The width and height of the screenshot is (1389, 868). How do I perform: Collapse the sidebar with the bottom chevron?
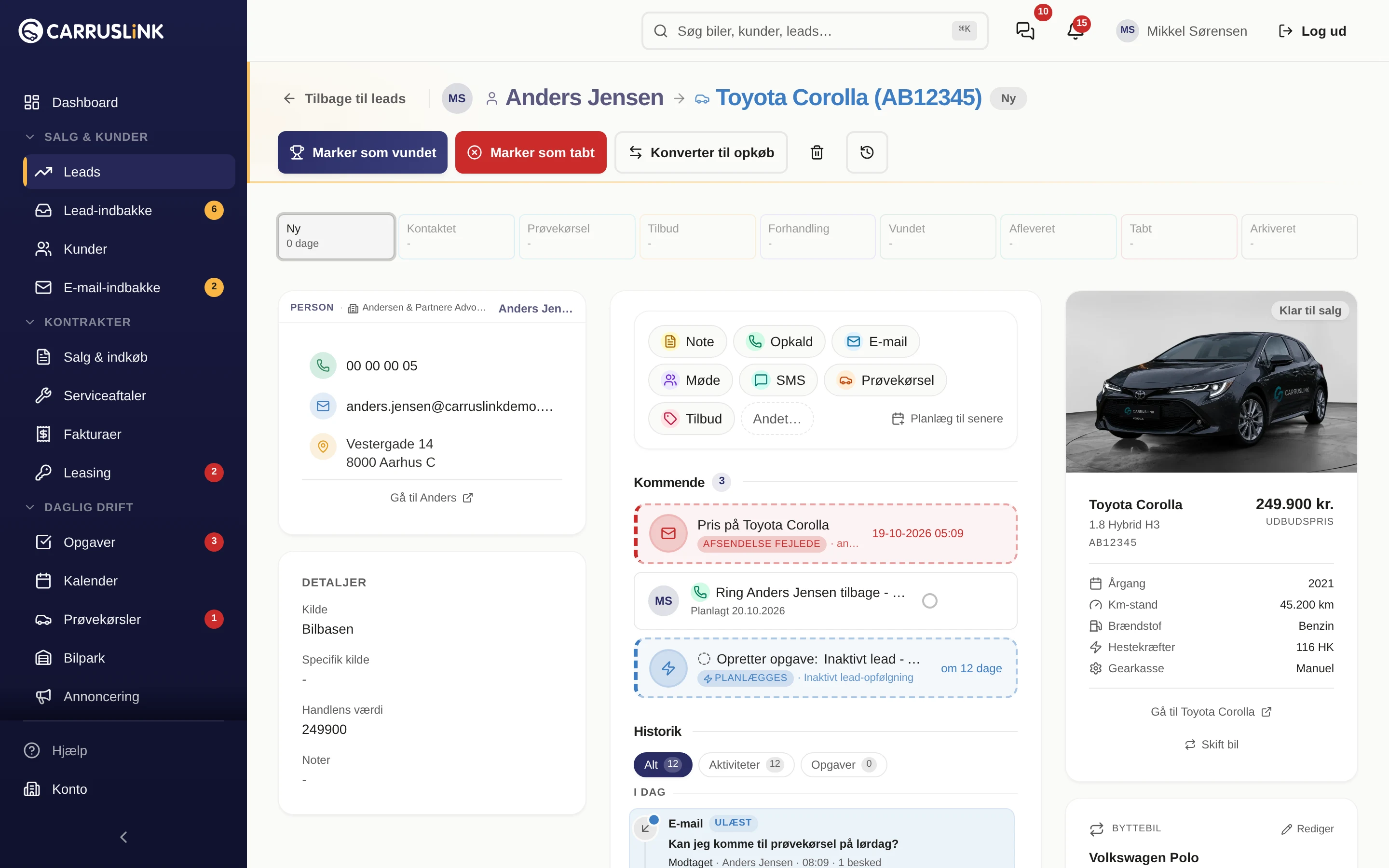point(123,837)
